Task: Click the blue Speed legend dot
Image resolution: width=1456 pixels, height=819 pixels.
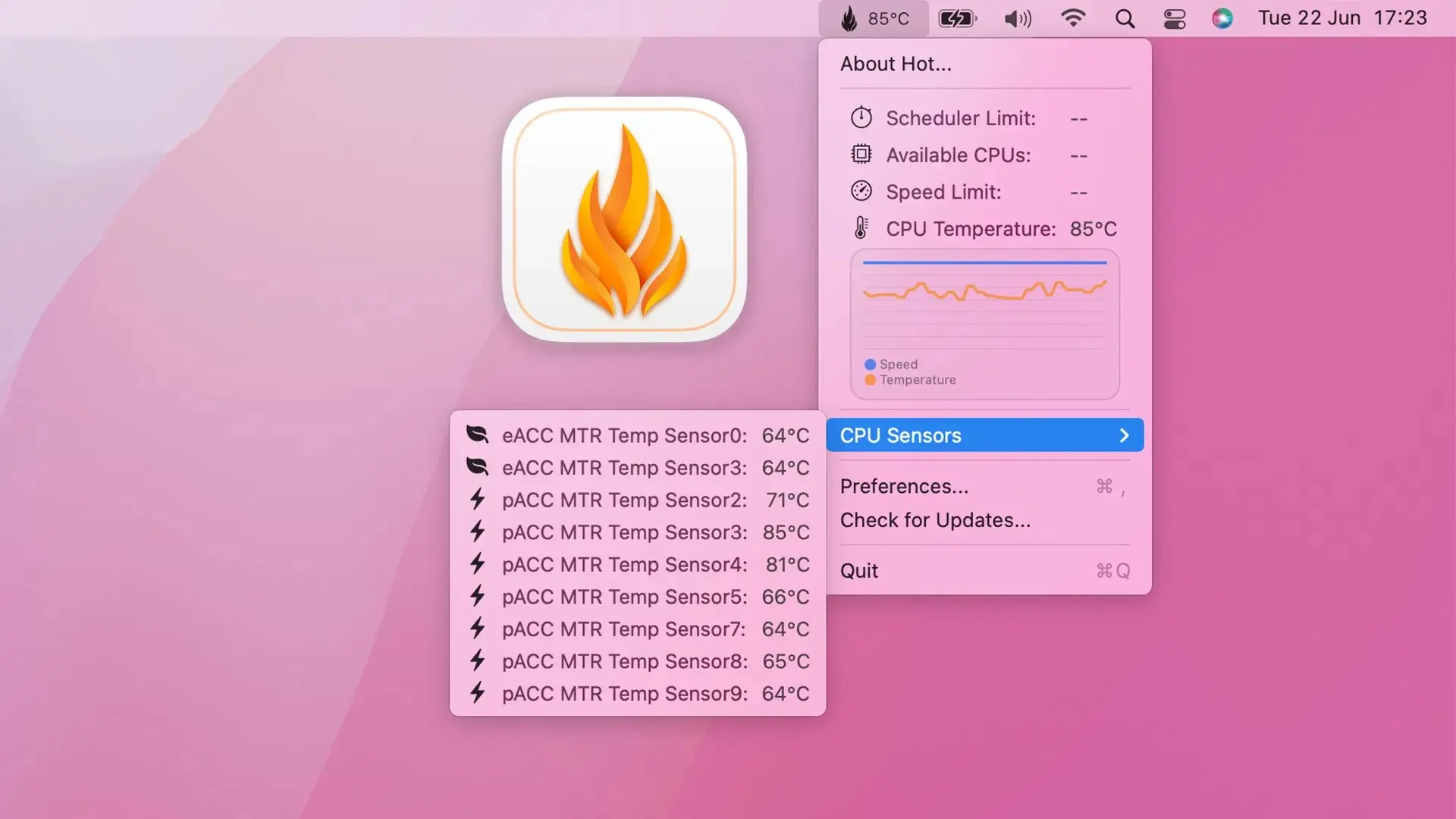Action: coord(870,365)
